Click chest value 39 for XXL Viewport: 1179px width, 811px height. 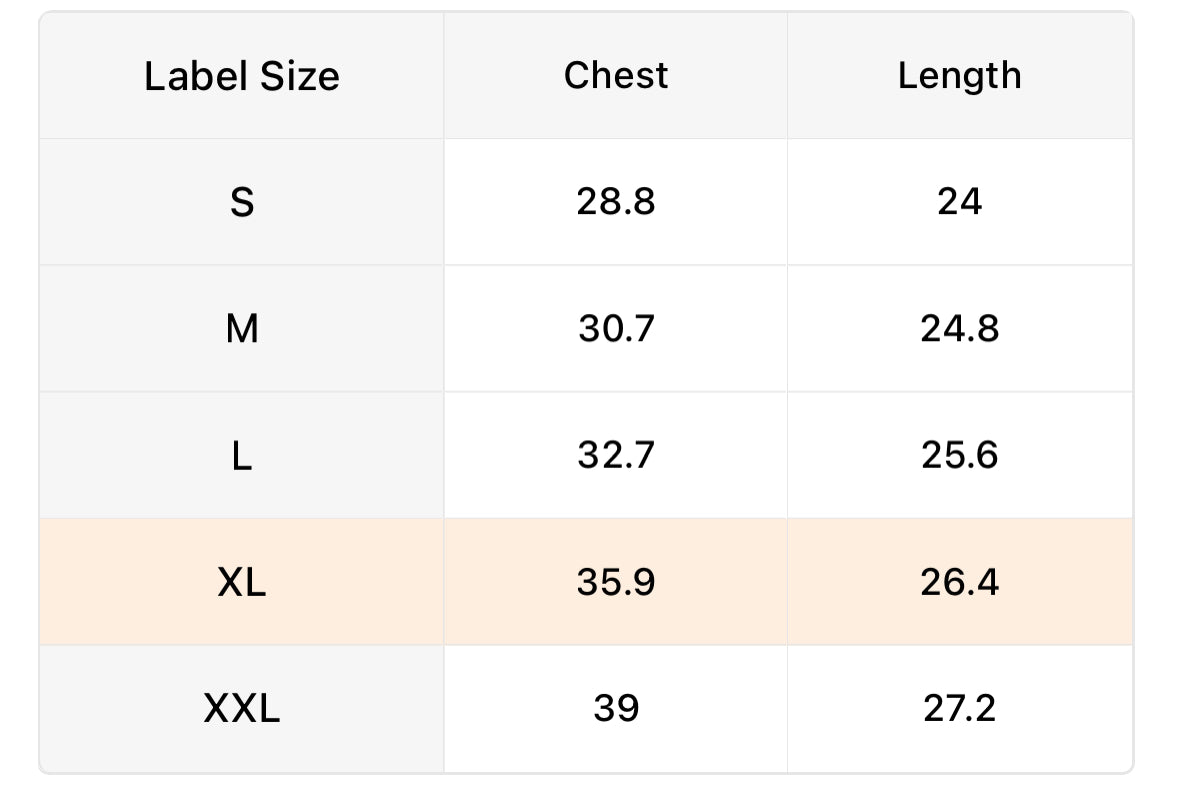click(x=616, y=708)
